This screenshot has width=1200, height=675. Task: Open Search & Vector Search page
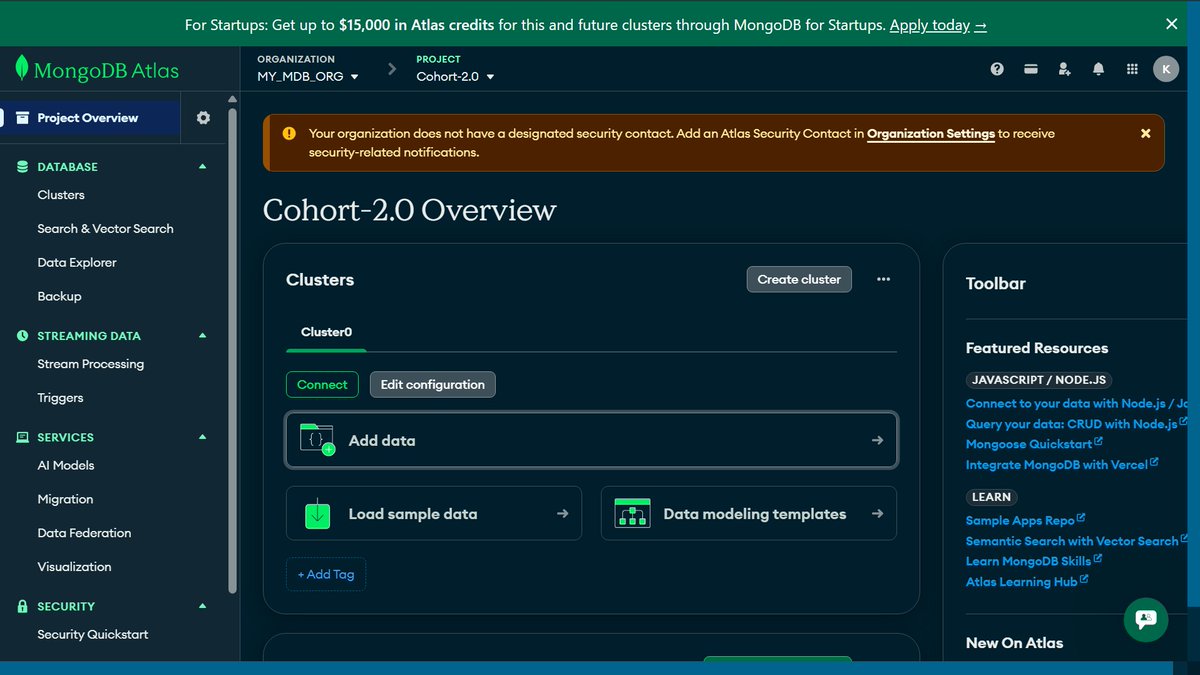click(x=105, y=229)
